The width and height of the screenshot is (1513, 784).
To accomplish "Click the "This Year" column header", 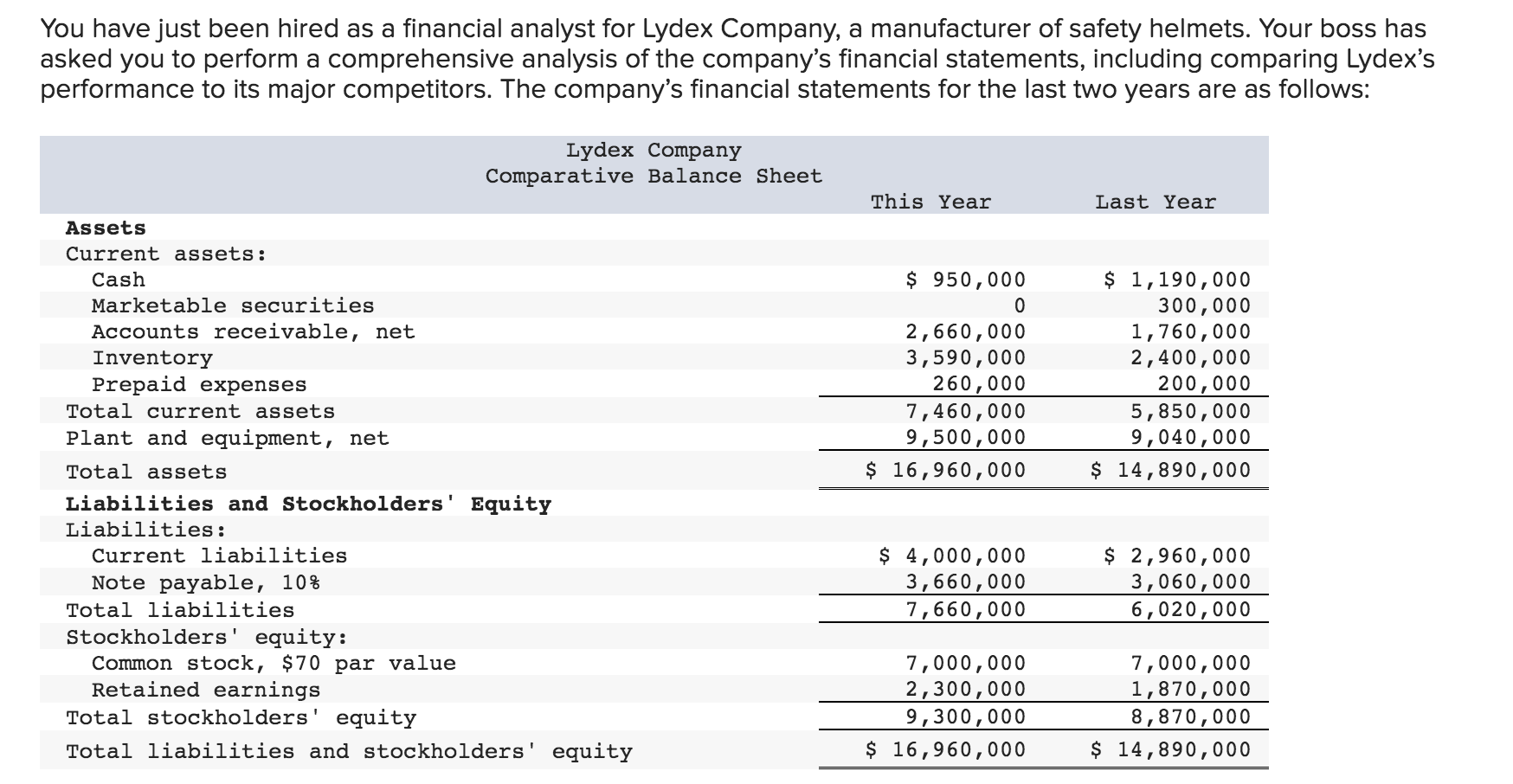I will coord(930,202).
